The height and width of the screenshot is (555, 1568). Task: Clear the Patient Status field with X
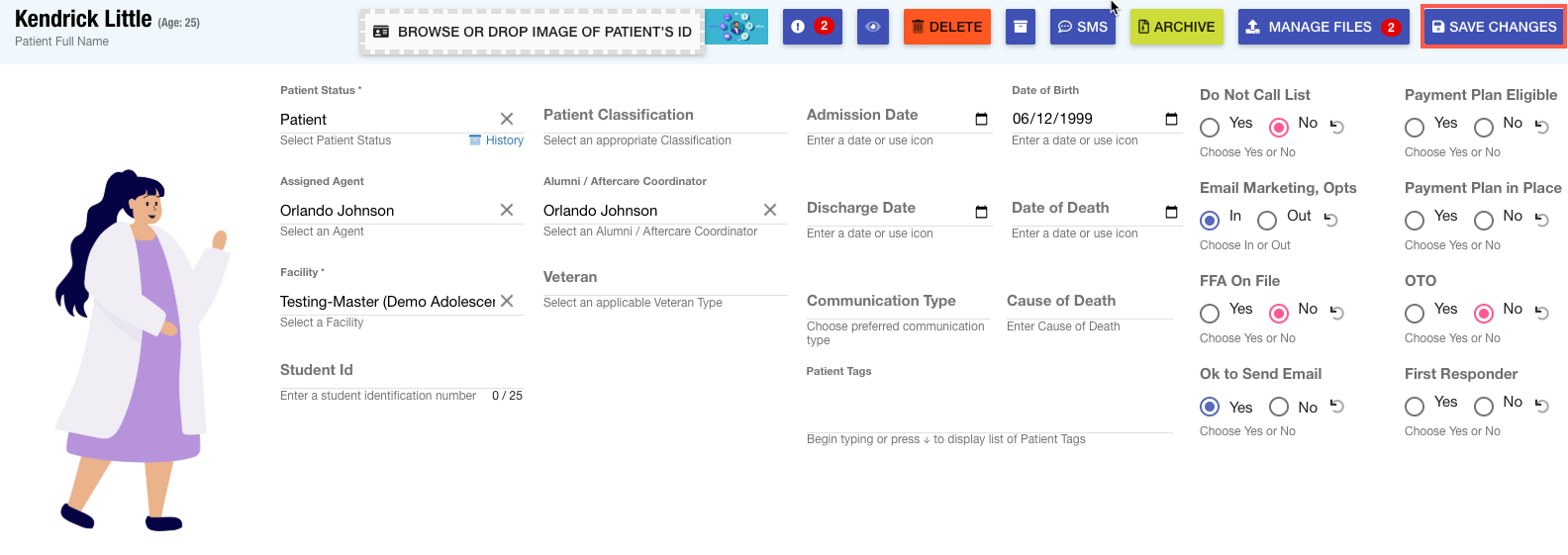pyautogui.click(x=507, y=119)
